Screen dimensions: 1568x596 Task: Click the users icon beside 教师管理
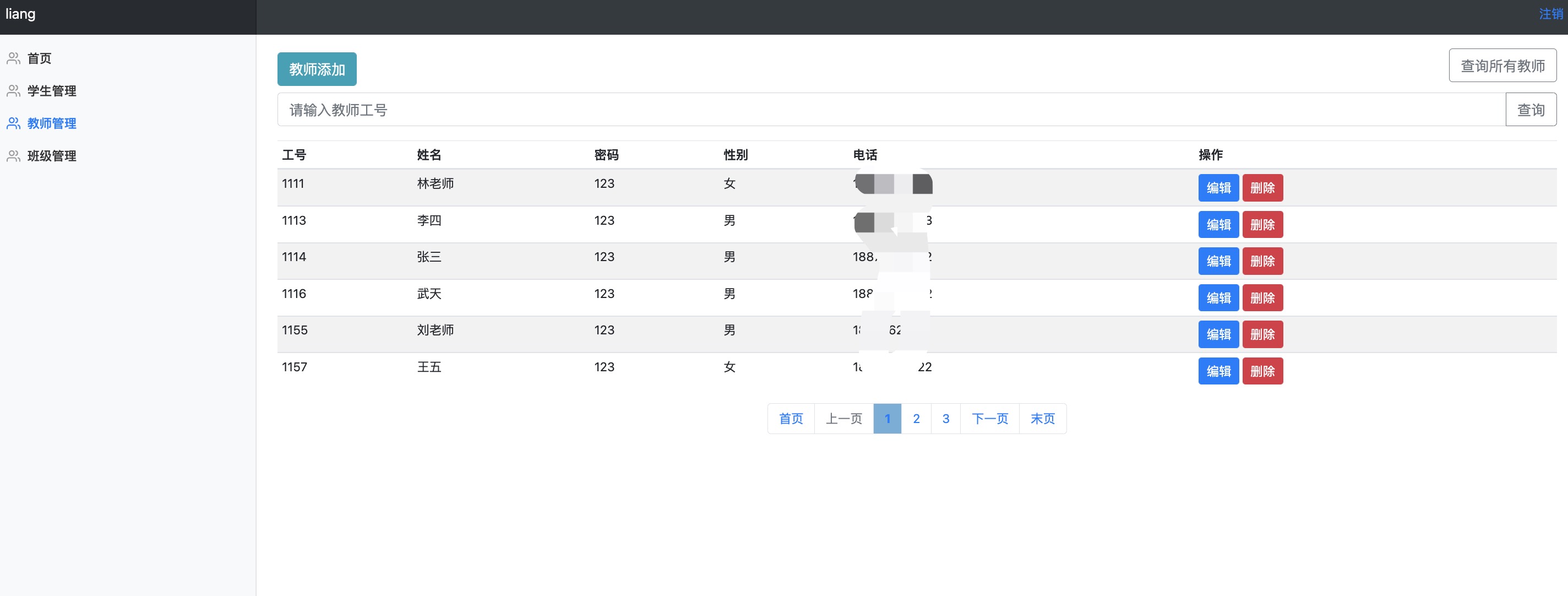[13, 123]
